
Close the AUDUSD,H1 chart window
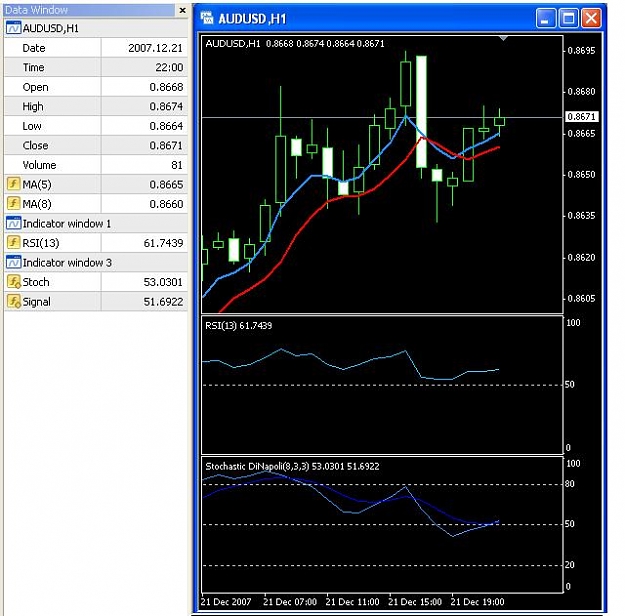(x=591, y=18)
